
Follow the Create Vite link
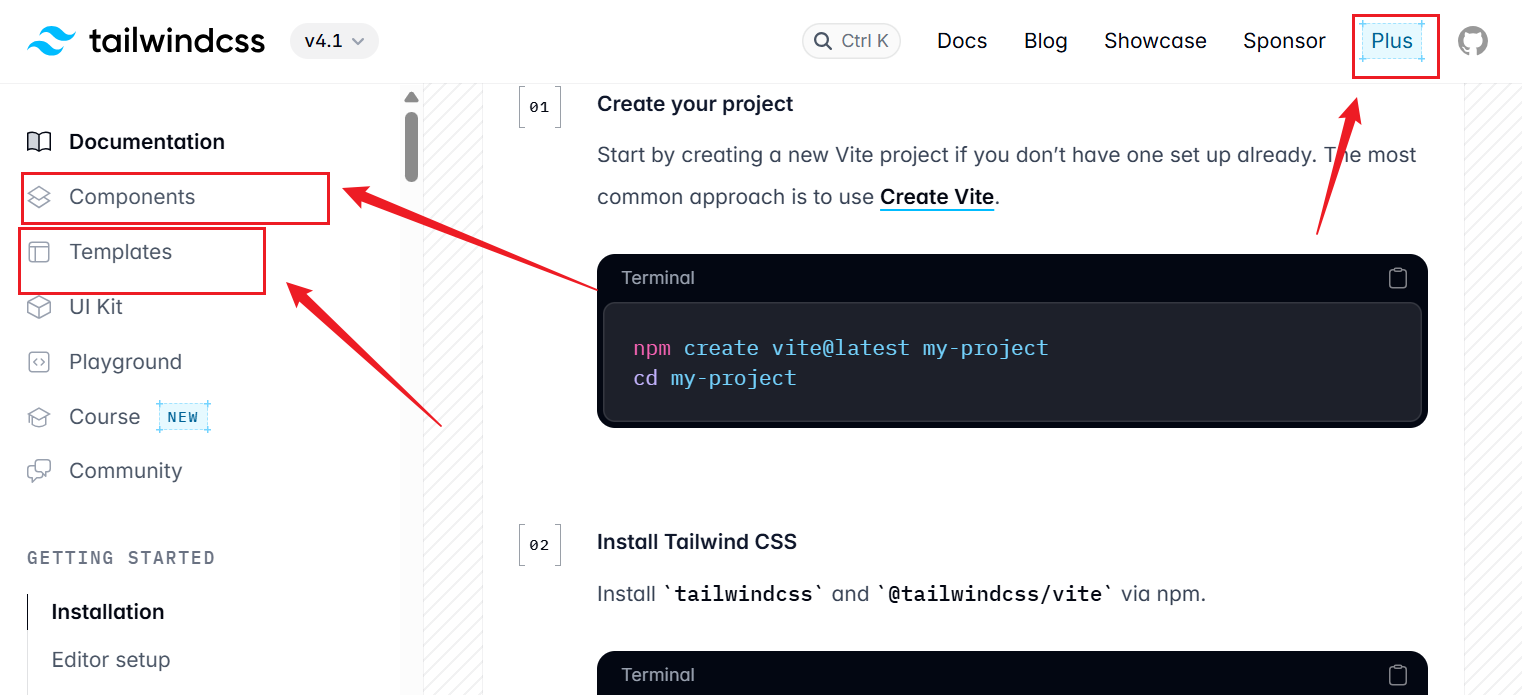[936, 197]
